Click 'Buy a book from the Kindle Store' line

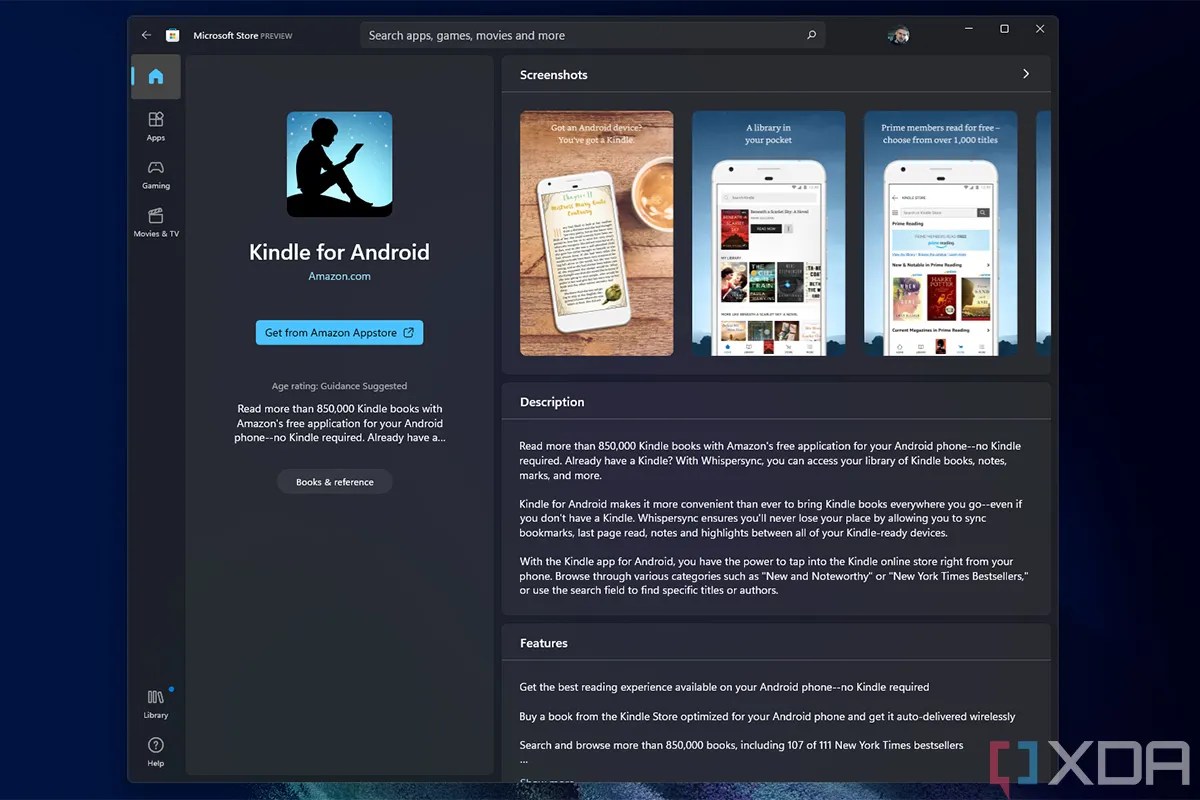[767, 716]
